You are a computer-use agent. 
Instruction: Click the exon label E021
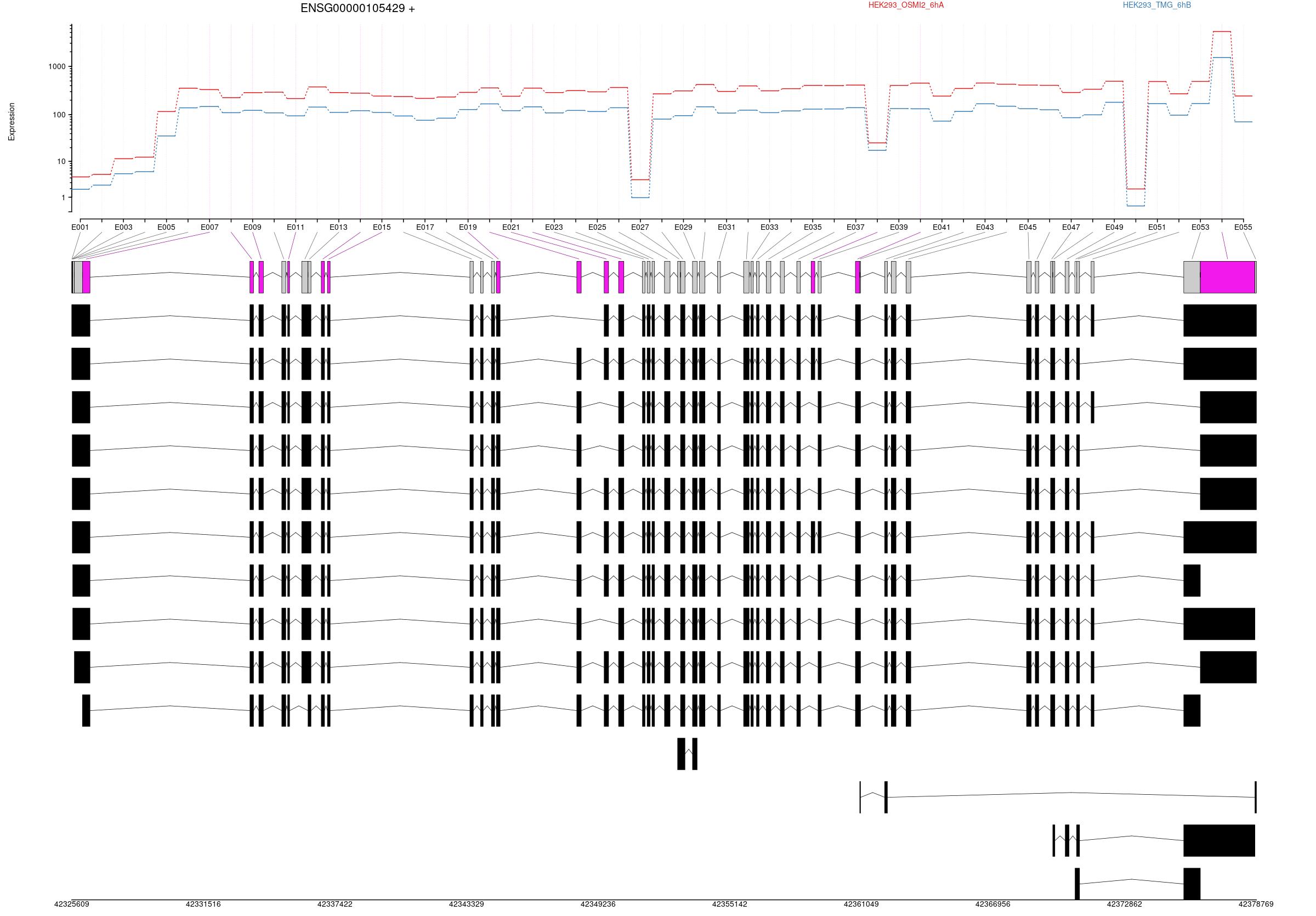point(511,227)
